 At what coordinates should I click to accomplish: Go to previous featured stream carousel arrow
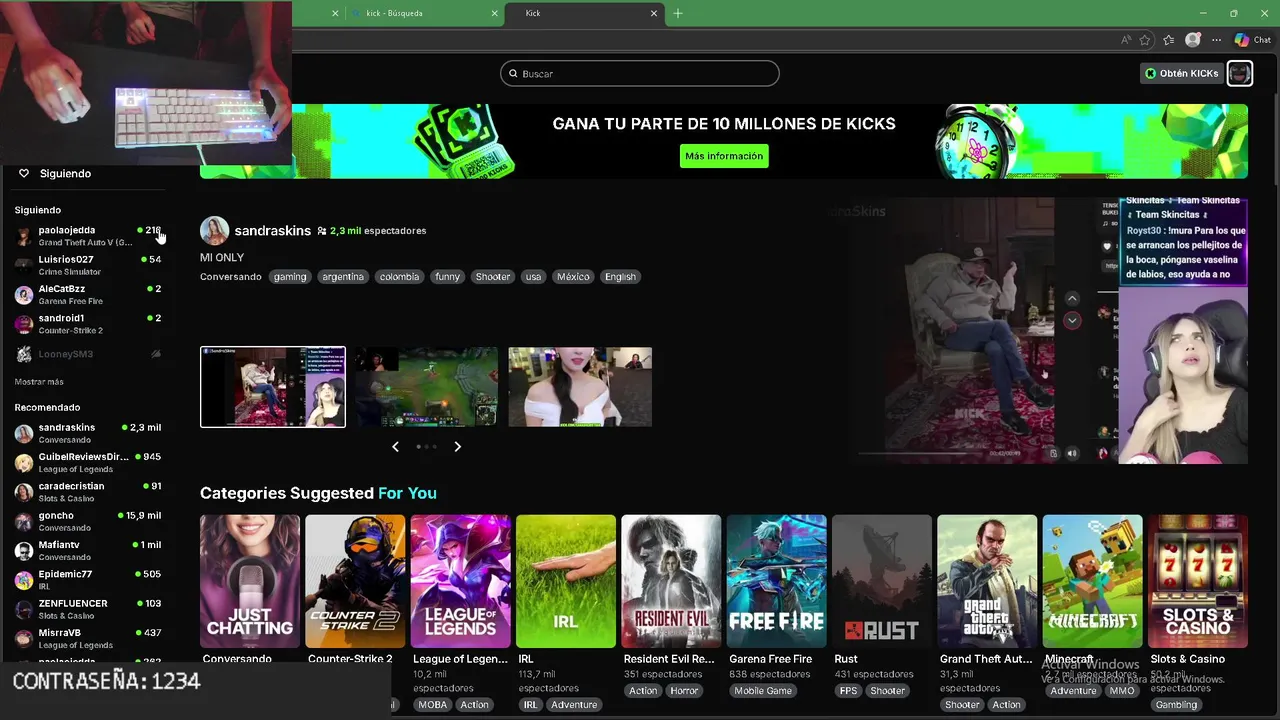395,447
